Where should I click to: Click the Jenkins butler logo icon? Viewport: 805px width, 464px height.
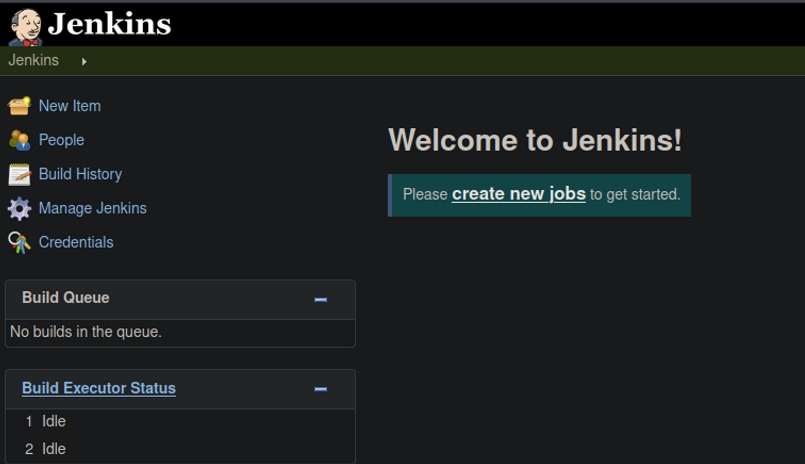pos(25,26)
